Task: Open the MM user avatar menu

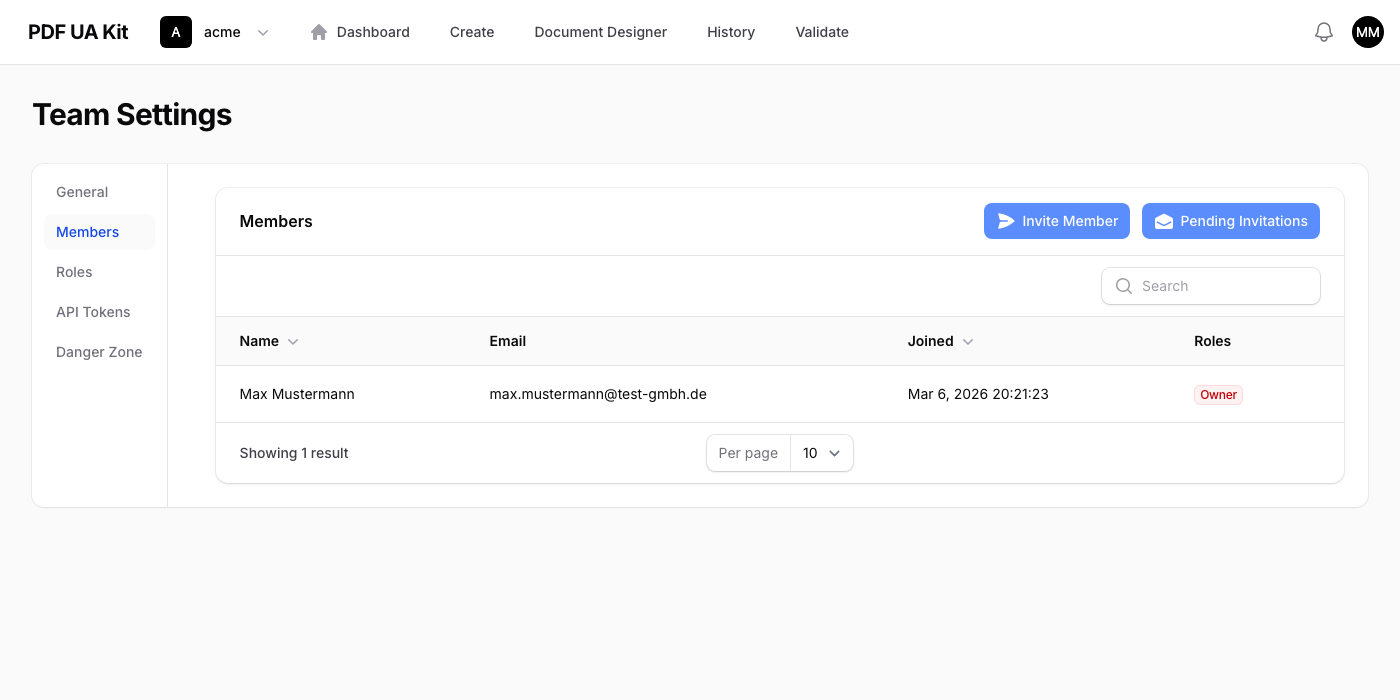Action: tap(1367, 32)
